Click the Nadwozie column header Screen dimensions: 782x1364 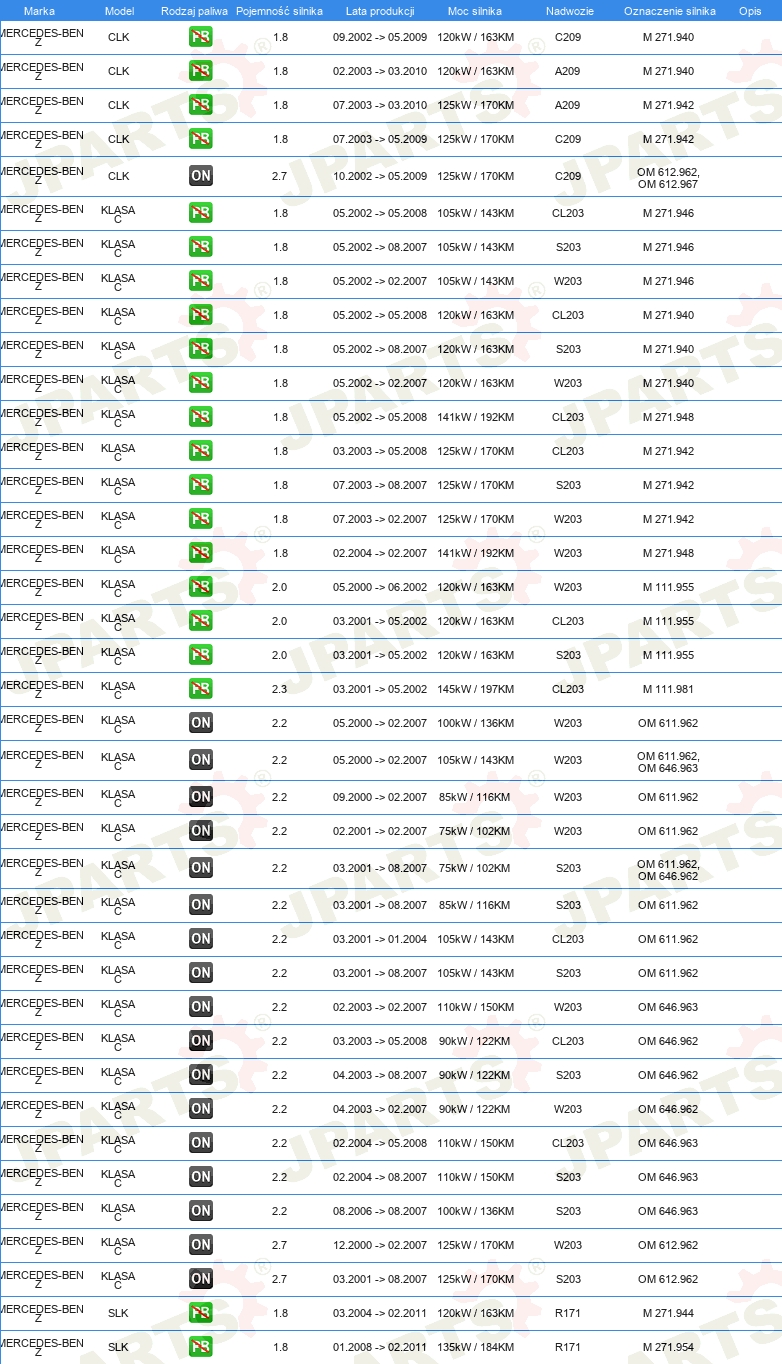[568, 11]
